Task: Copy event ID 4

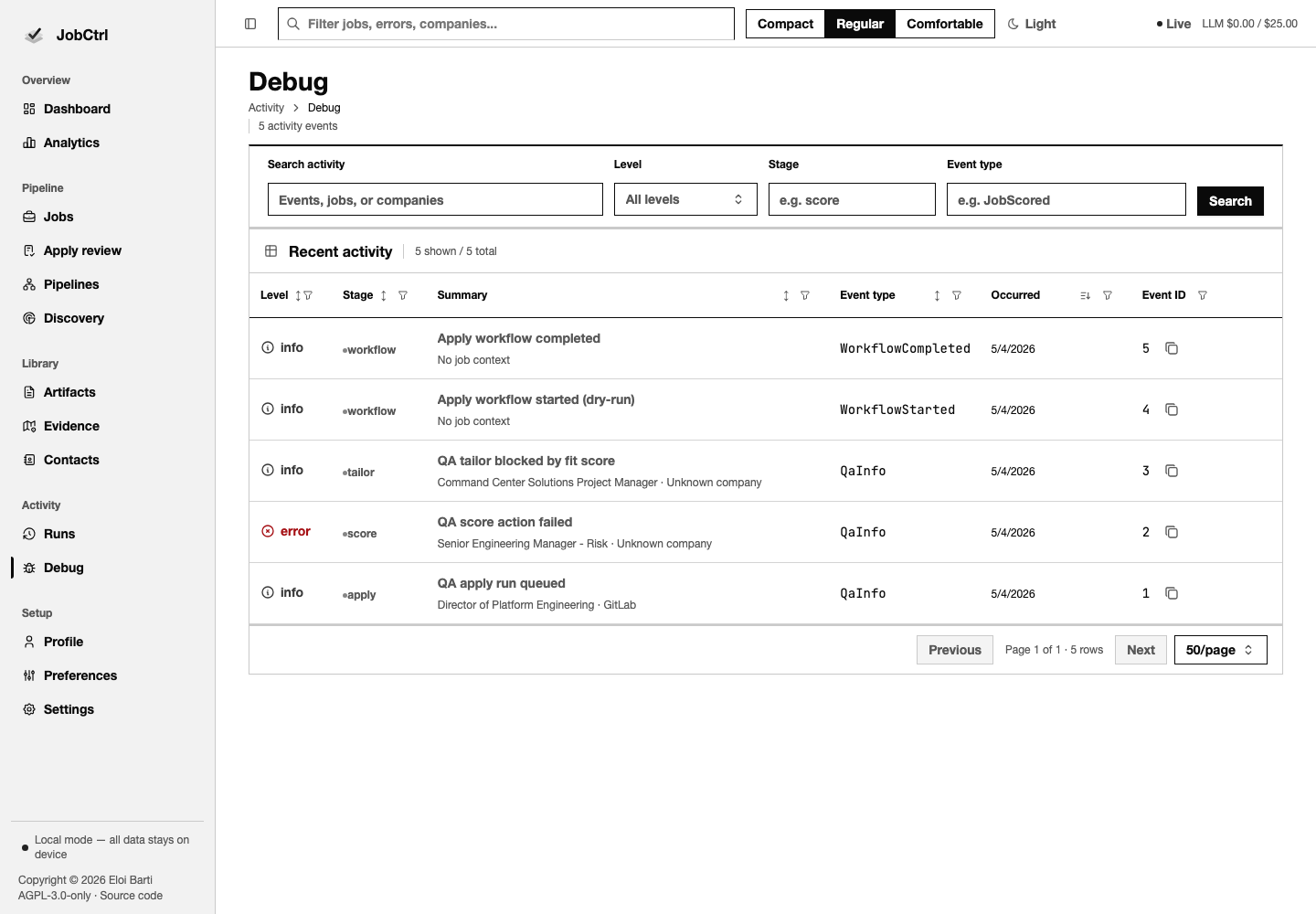Action: coord(1172,409)
